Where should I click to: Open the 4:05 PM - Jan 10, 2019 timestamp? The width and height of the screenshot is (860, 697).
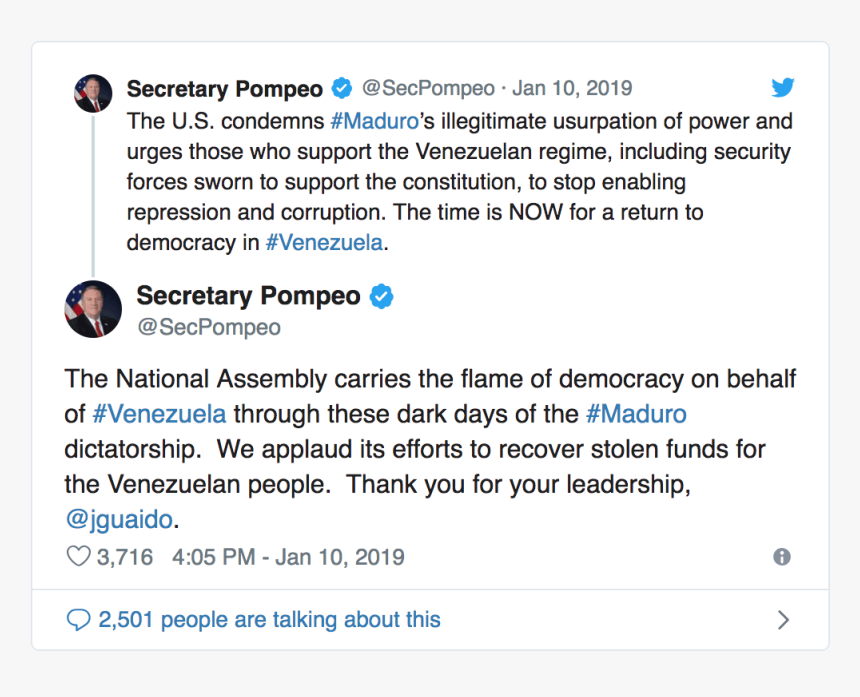(x=288, y=557)
